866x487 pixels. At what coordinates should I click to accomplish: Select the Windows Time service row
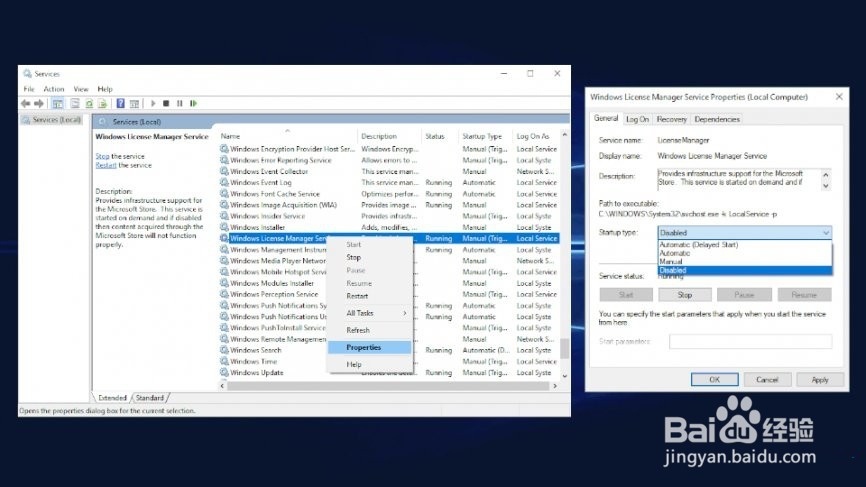(x=389, y=361)
